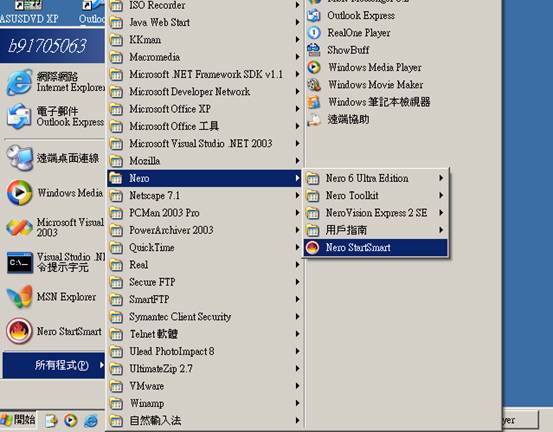Open the VMware program folder
Screen dimensions: 553x432
click(x=204, y=386)
